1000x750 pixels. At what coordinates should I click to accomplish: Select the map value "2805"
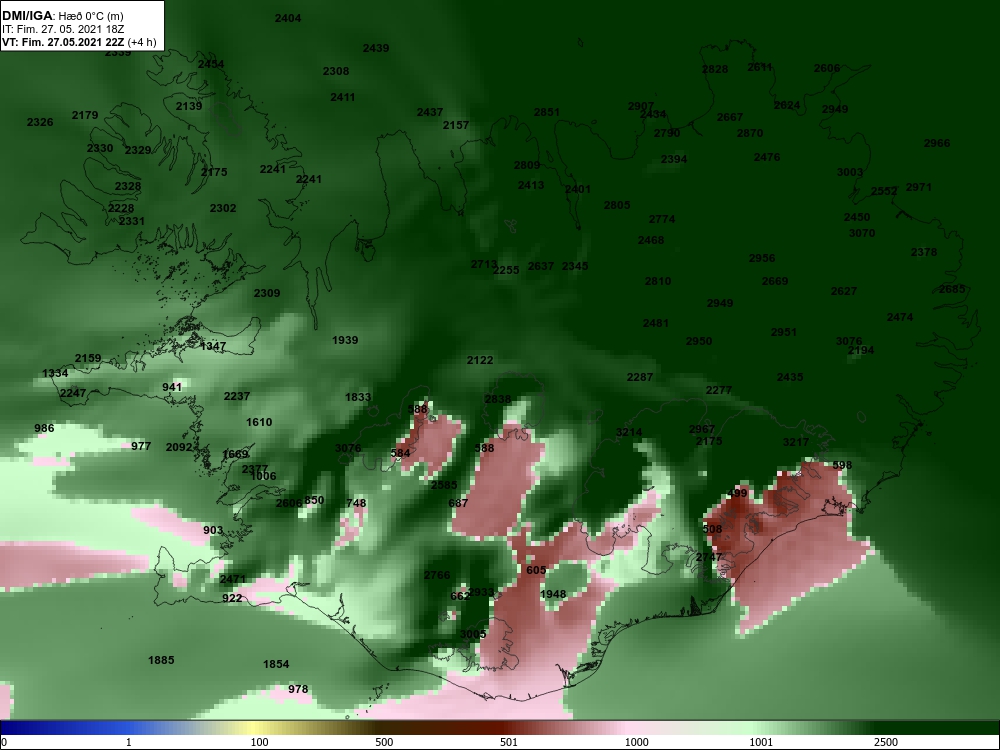click(617, 205)
